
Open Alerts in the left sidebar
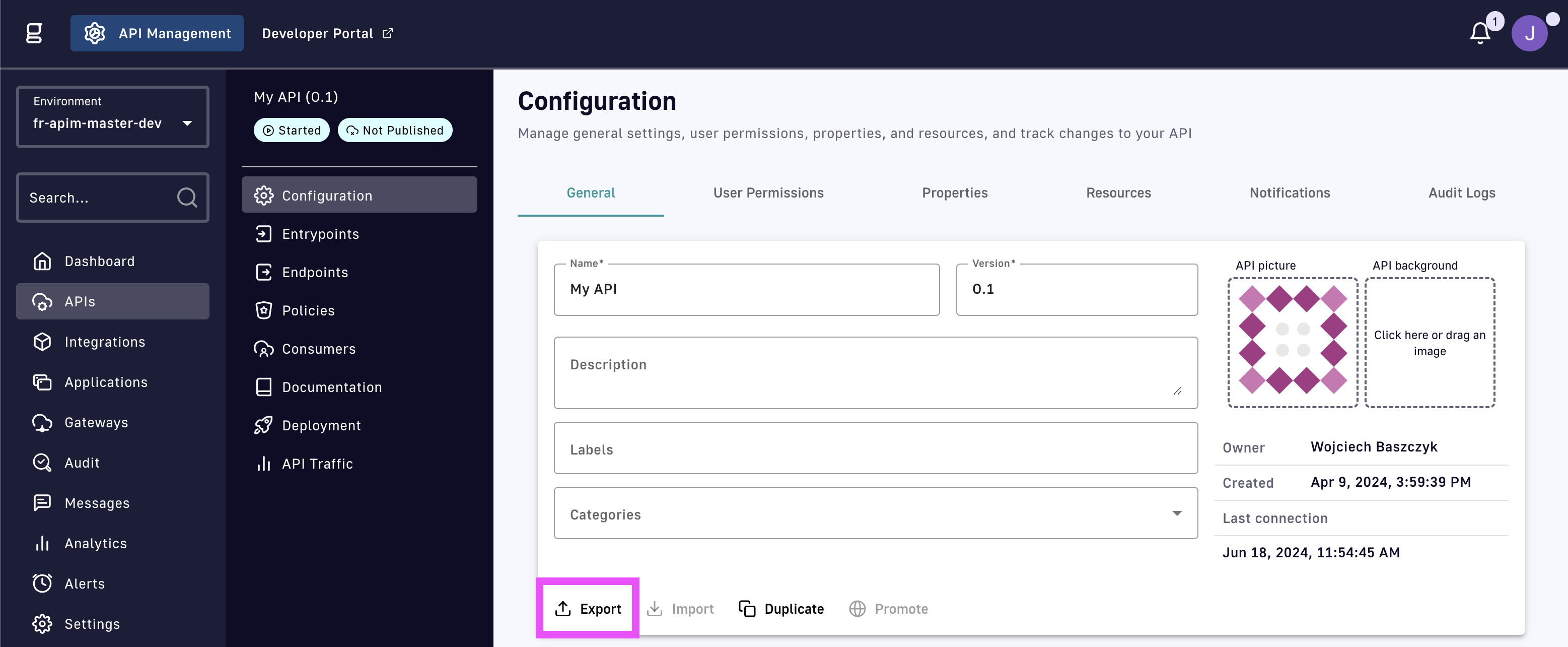(85, 584)
